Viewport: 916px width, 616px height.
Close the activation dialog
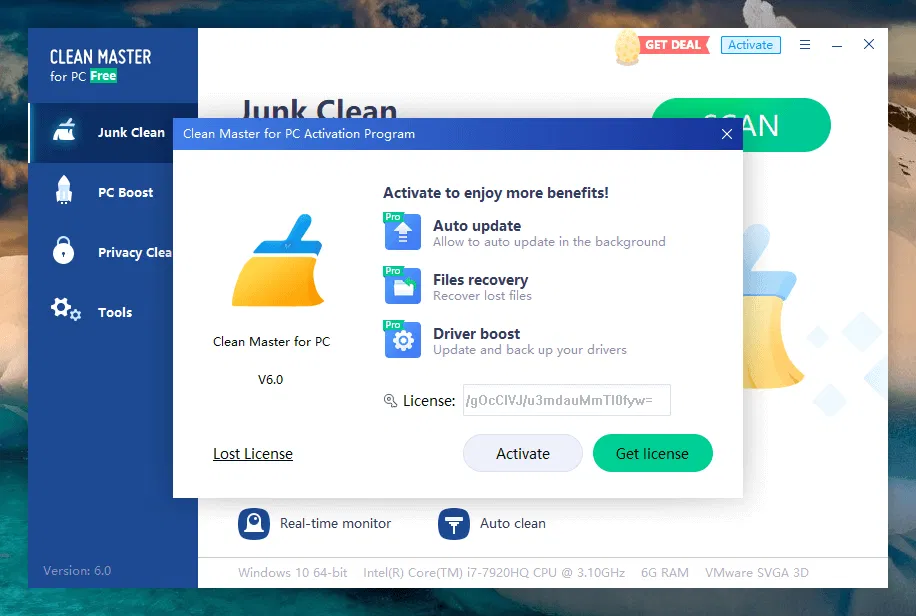pos(727,134)
